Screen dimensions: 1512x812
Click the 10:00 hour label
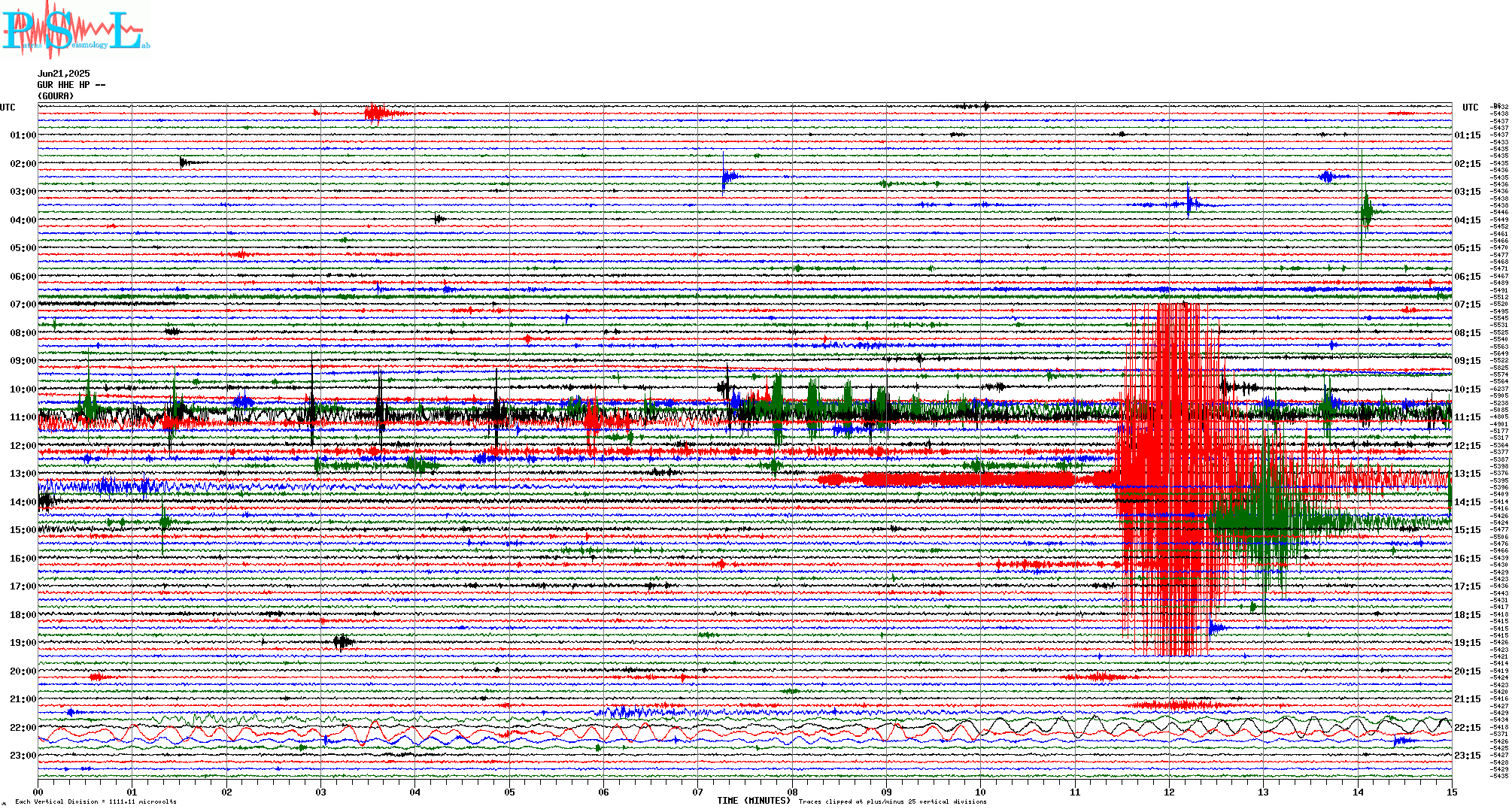click(x=23, y=389)
